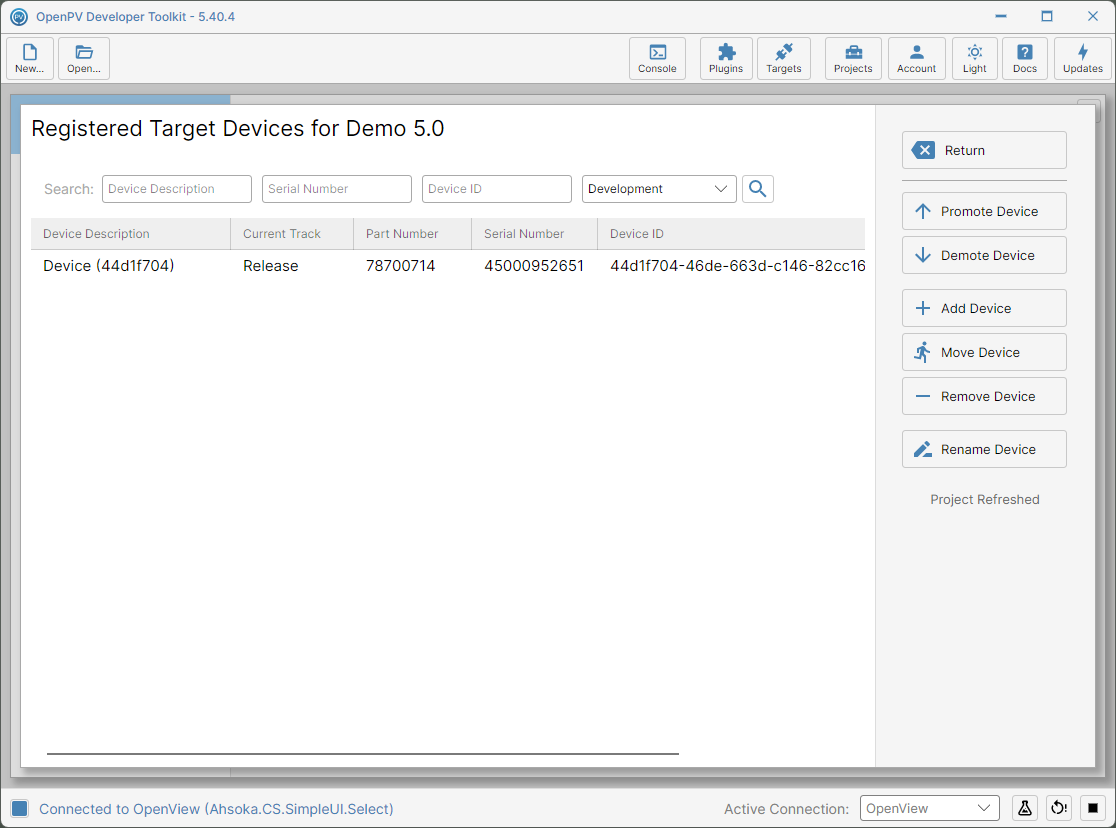Image resolution: width=1116 pixels, height=828 pixels.
Task: Click serial number 45000952651 cell
Action: pos(534,266)
